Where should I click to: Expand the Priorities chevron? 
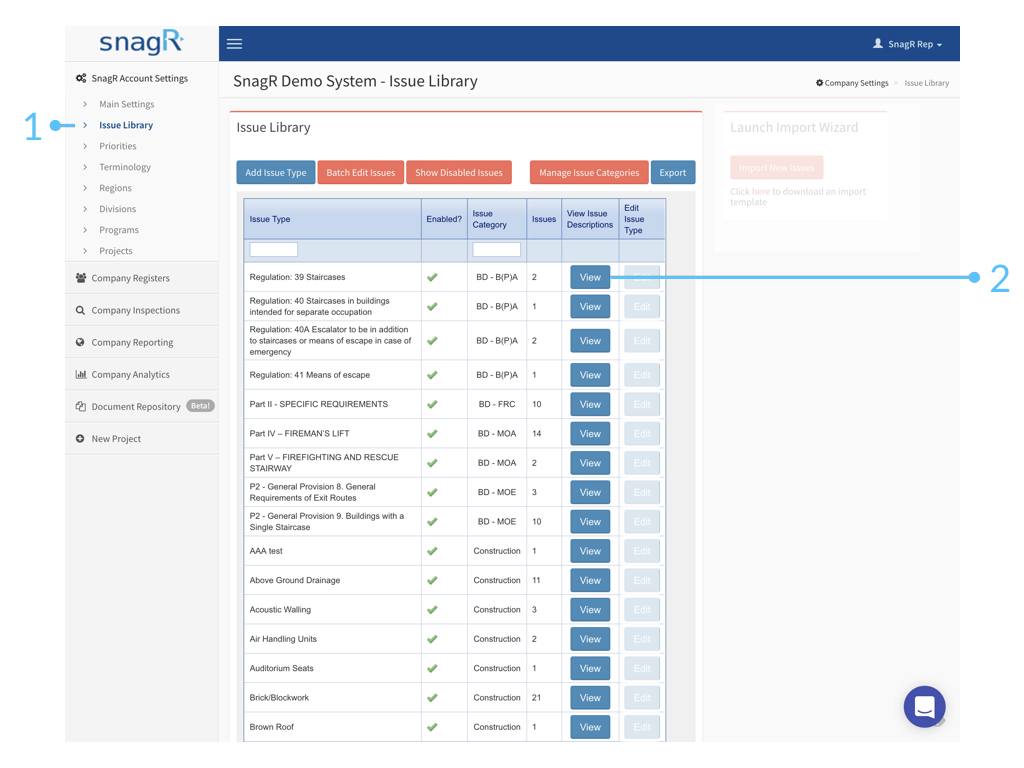[85, 146]
